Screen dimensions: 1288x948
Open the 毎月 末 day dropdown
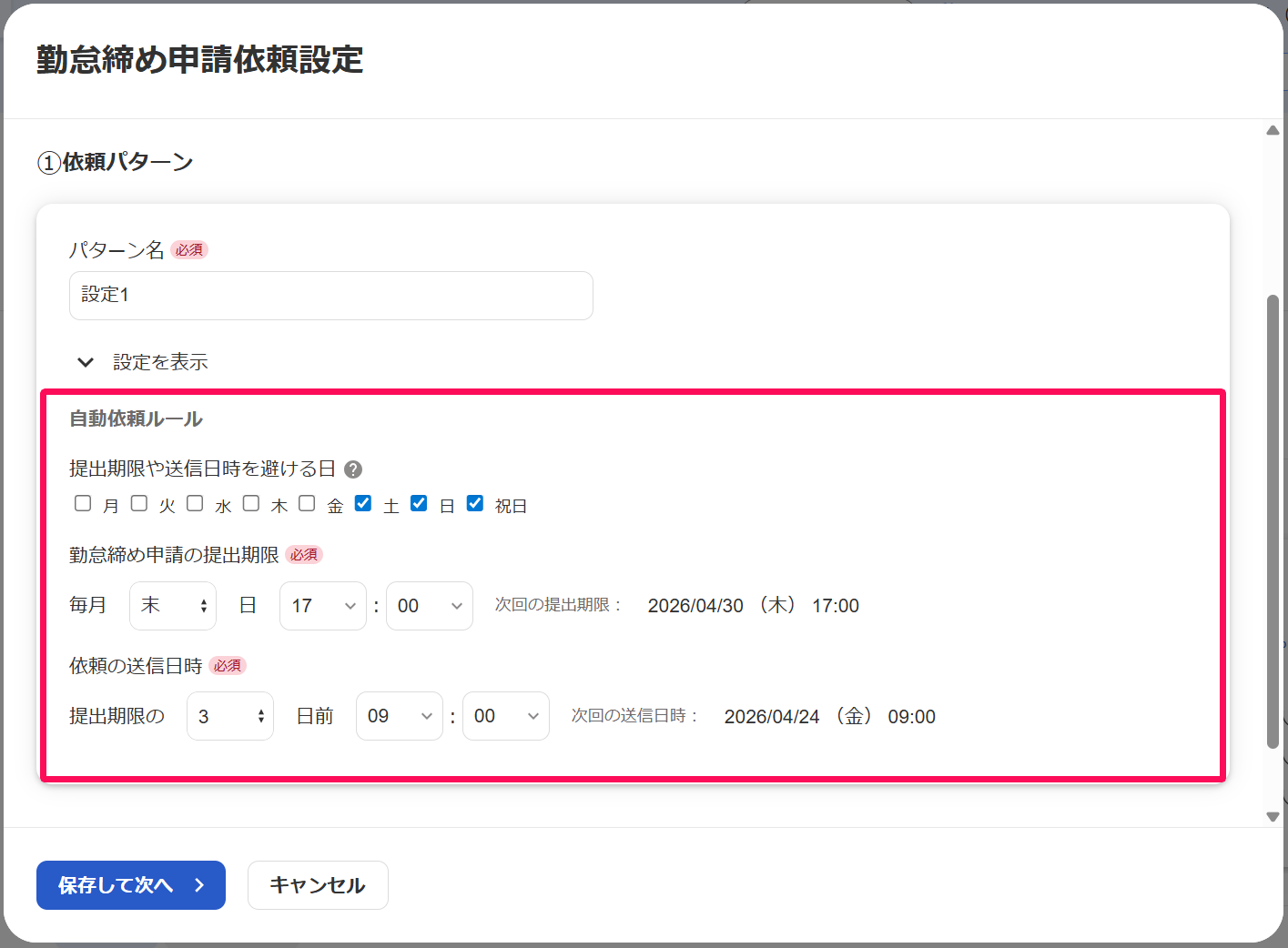[173, 606]
